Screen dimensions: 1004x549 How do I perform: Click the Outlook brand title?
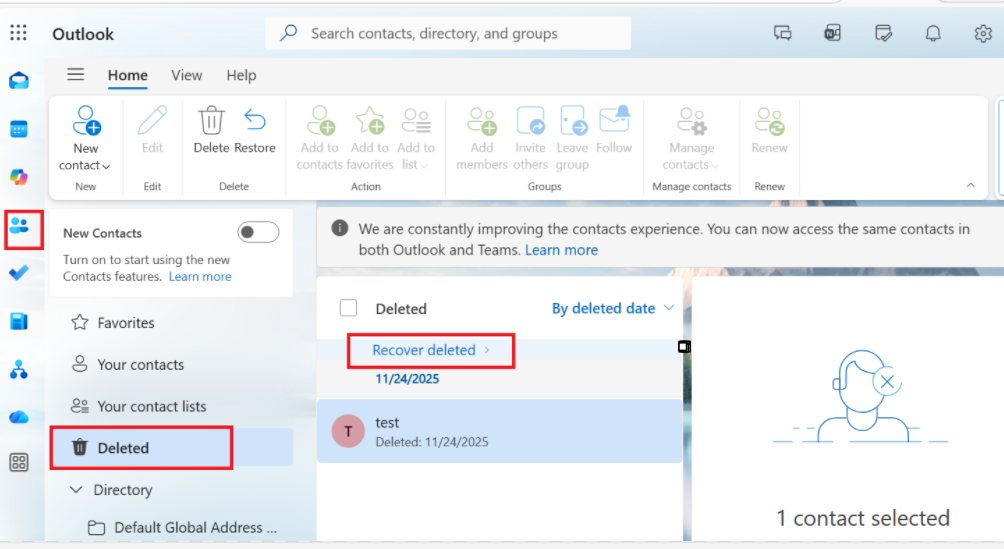click(x=83, y=34)
